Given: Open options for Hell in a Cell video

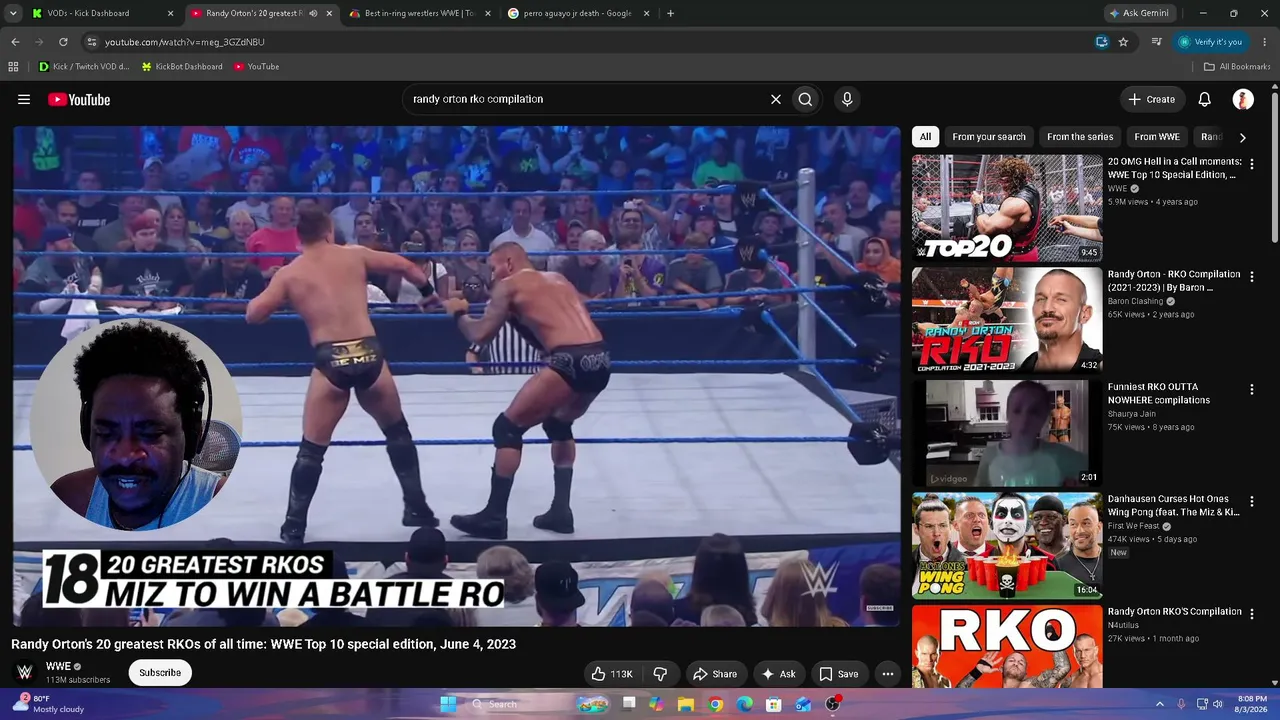Looking at the screenshot, I should [x=1251, y=164].
